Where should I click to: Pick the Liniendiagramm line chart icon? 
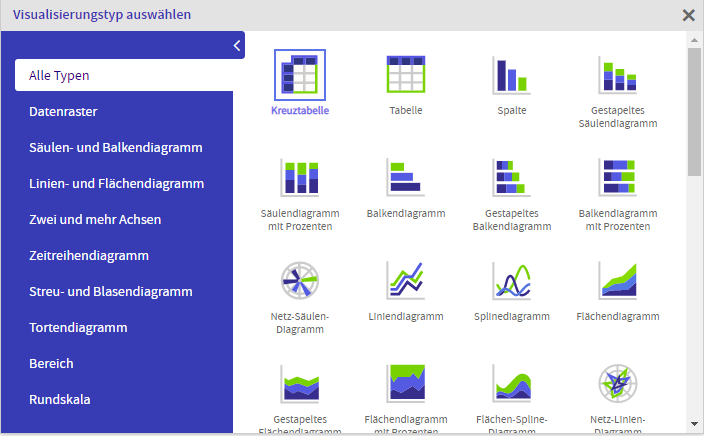point(406,280)
